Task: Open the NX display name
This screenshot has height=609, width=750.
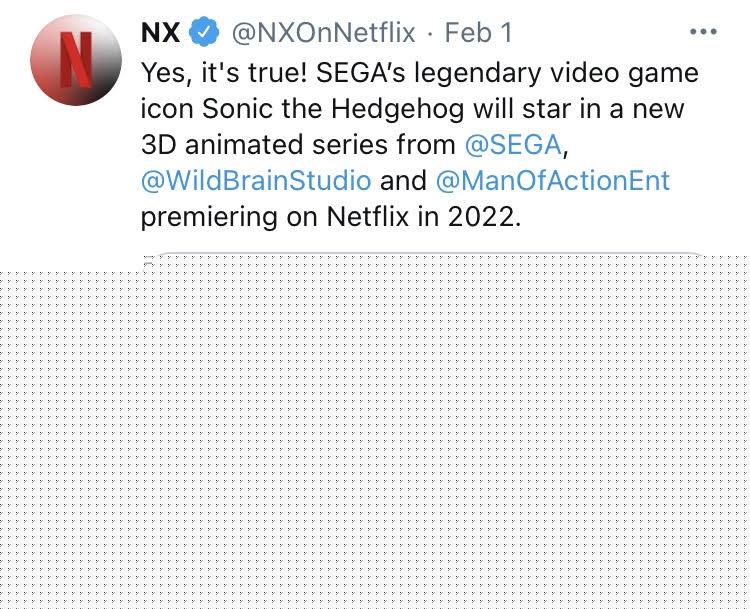Action: [x=161, y=33]
